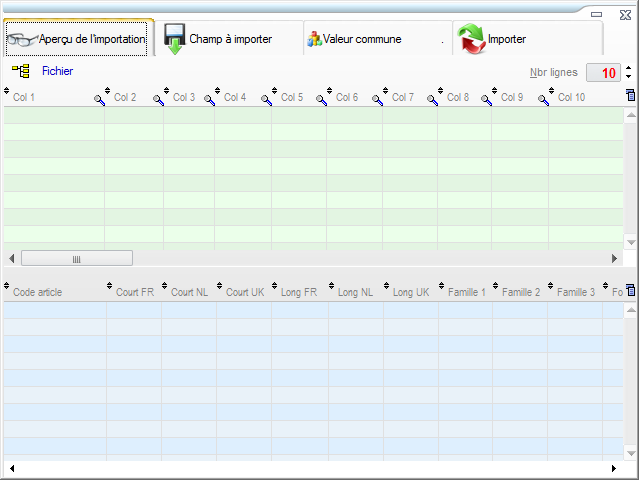This screenshot has width=639, height=480.
Task: Click the Long NL column header
Action: click(354, 292)
